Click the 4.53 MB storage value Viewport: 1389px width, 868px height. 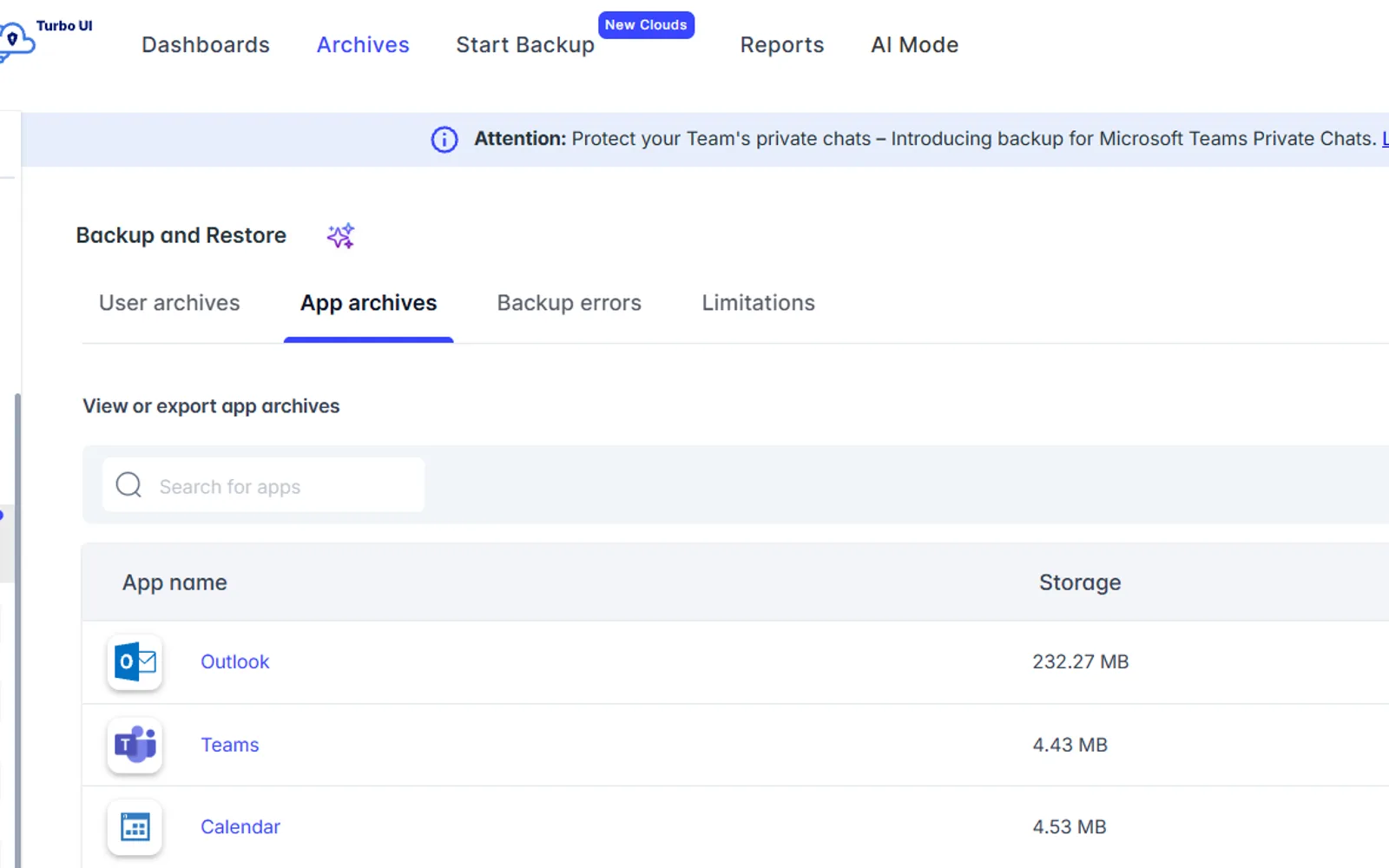point(1070,827)
